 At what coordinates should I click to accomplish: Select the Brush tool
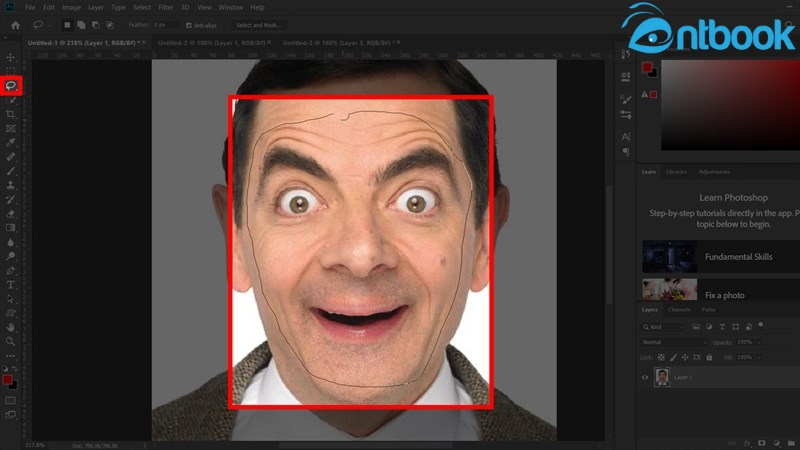click(x=10, y=171)
